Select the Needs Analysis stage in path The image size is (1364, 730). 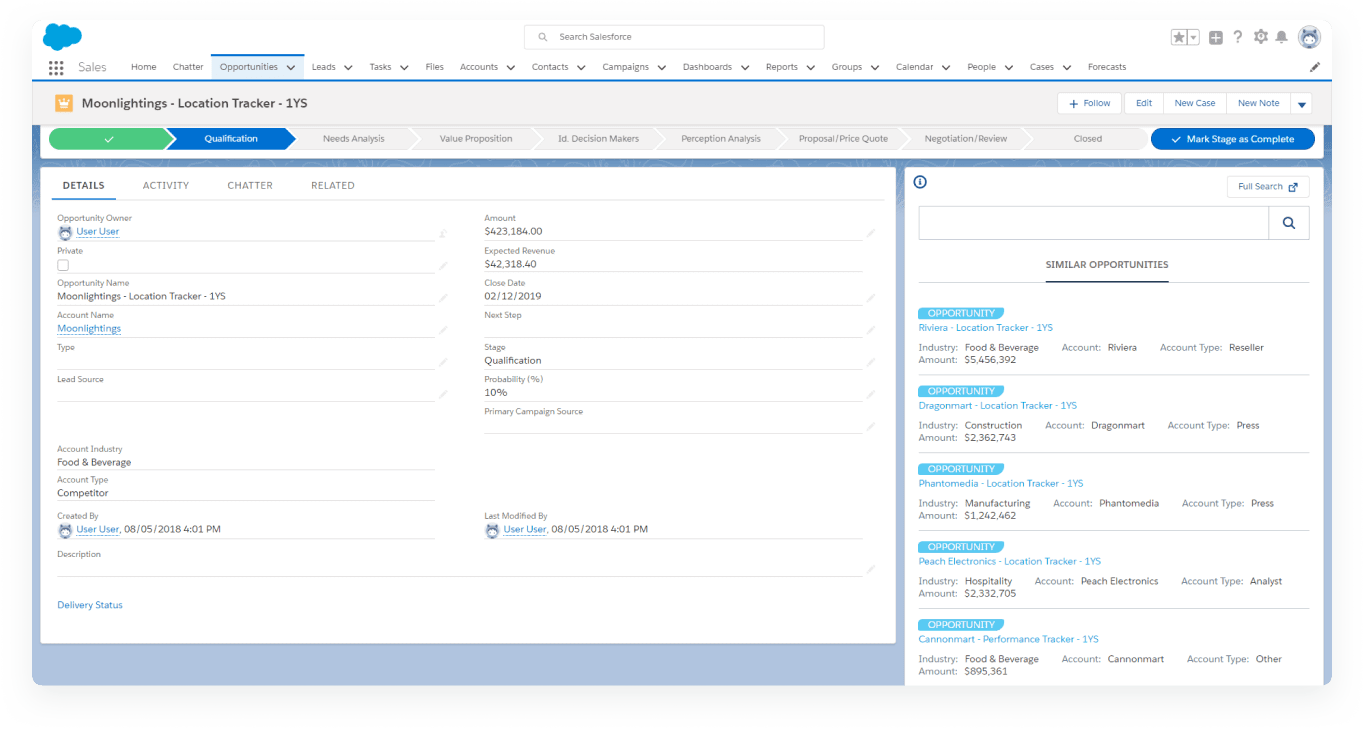coord(354,139)
